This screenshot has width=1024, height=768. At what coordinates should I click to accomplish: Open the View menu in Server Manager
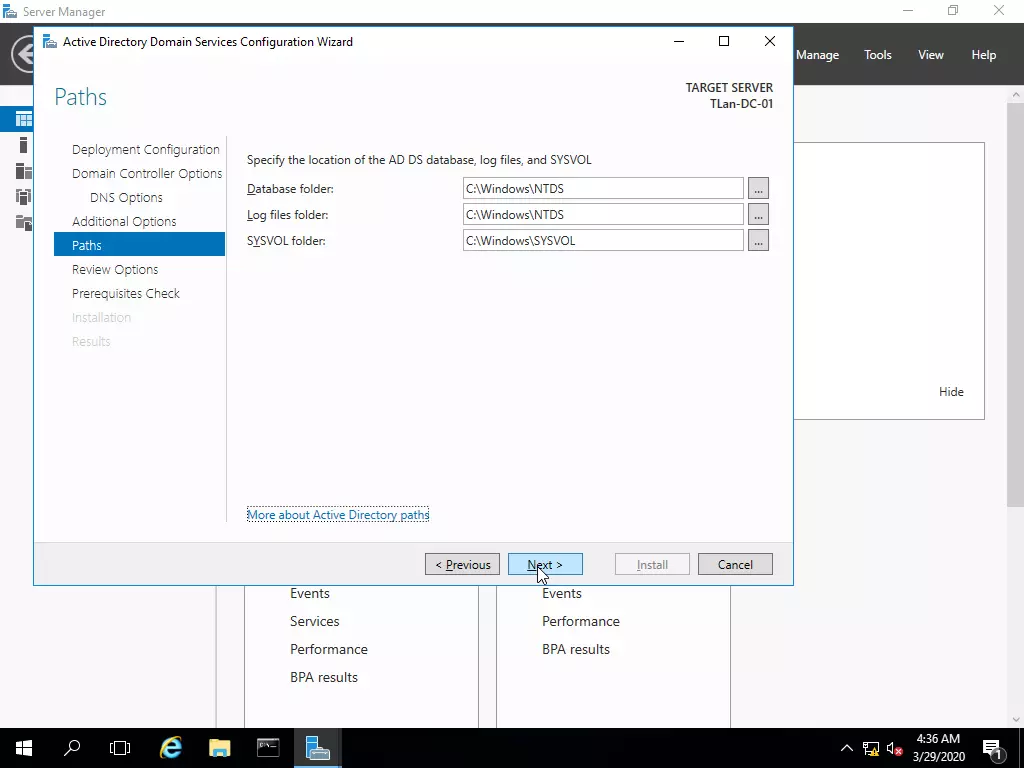click(931, 55)
